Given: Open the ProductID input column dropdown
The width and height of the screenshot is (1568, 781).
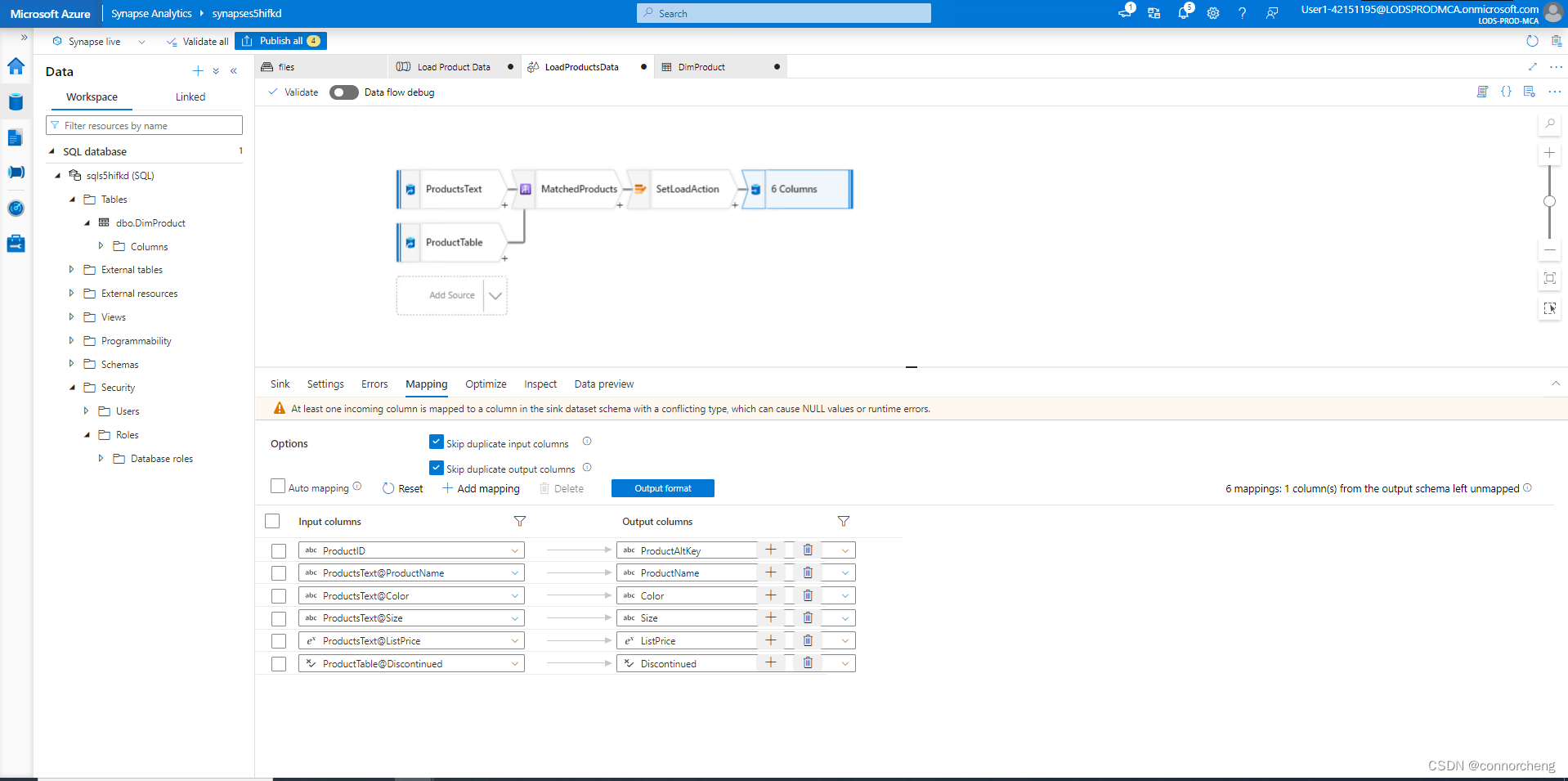Looking at the screenshot, I should (x=515, y=550).
